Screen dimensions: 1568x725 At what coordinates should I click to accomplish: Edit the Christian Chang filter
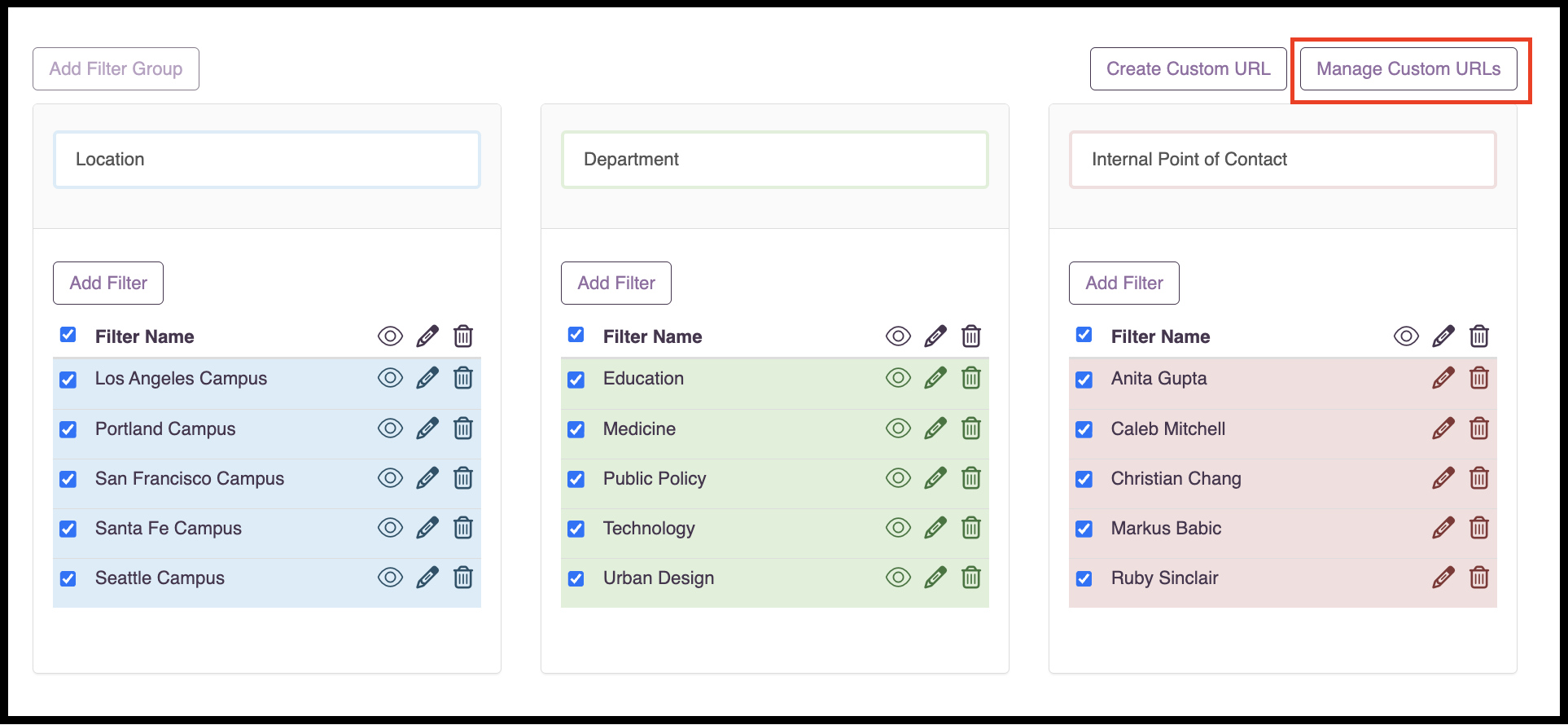click(1443, 478)
